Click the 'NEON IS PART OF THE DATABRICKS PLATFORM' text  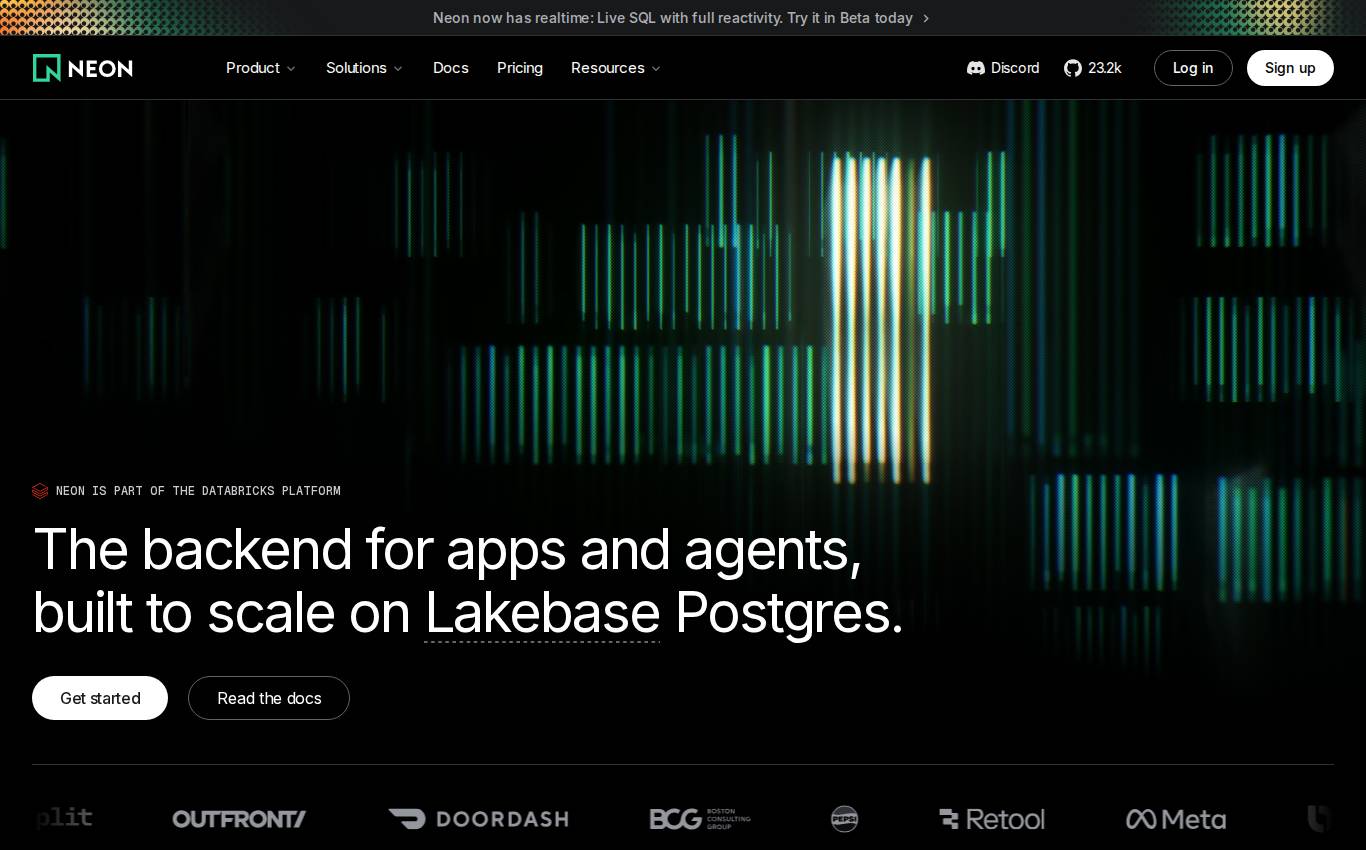(x=198, y=491)
